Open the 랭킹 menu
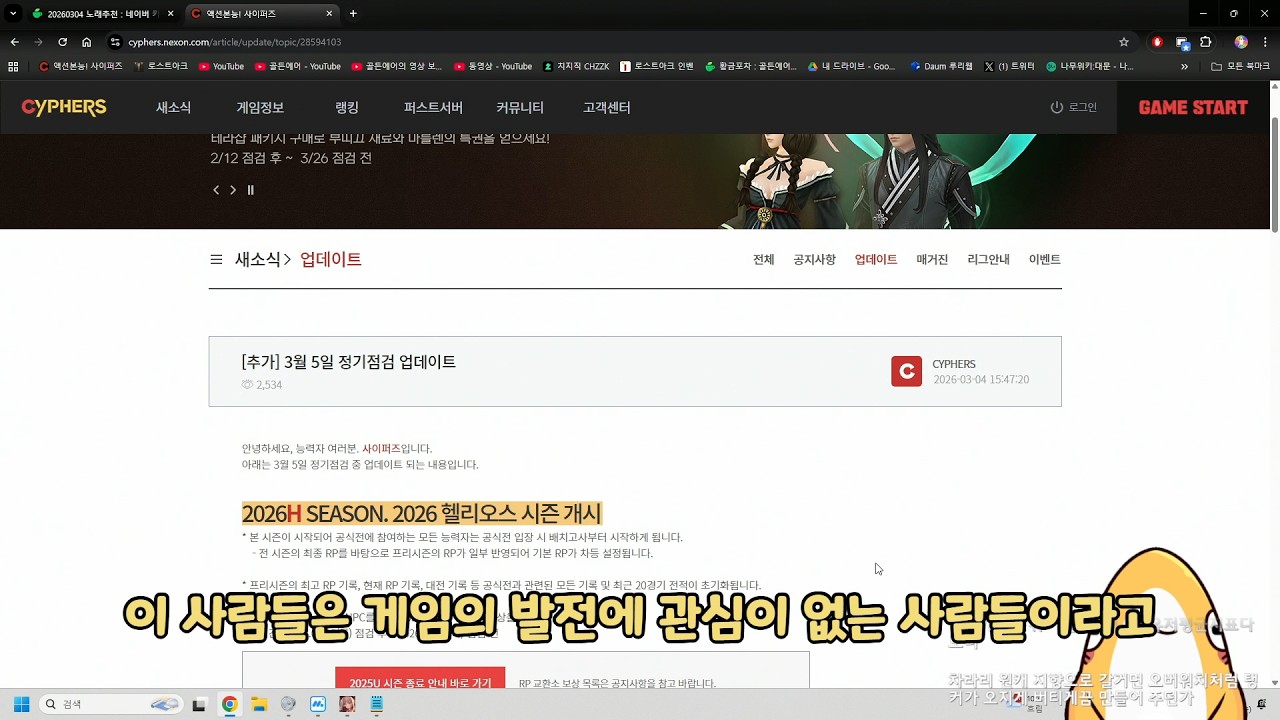This screenshot has width=1280, height=720. [x=347, y=107]
